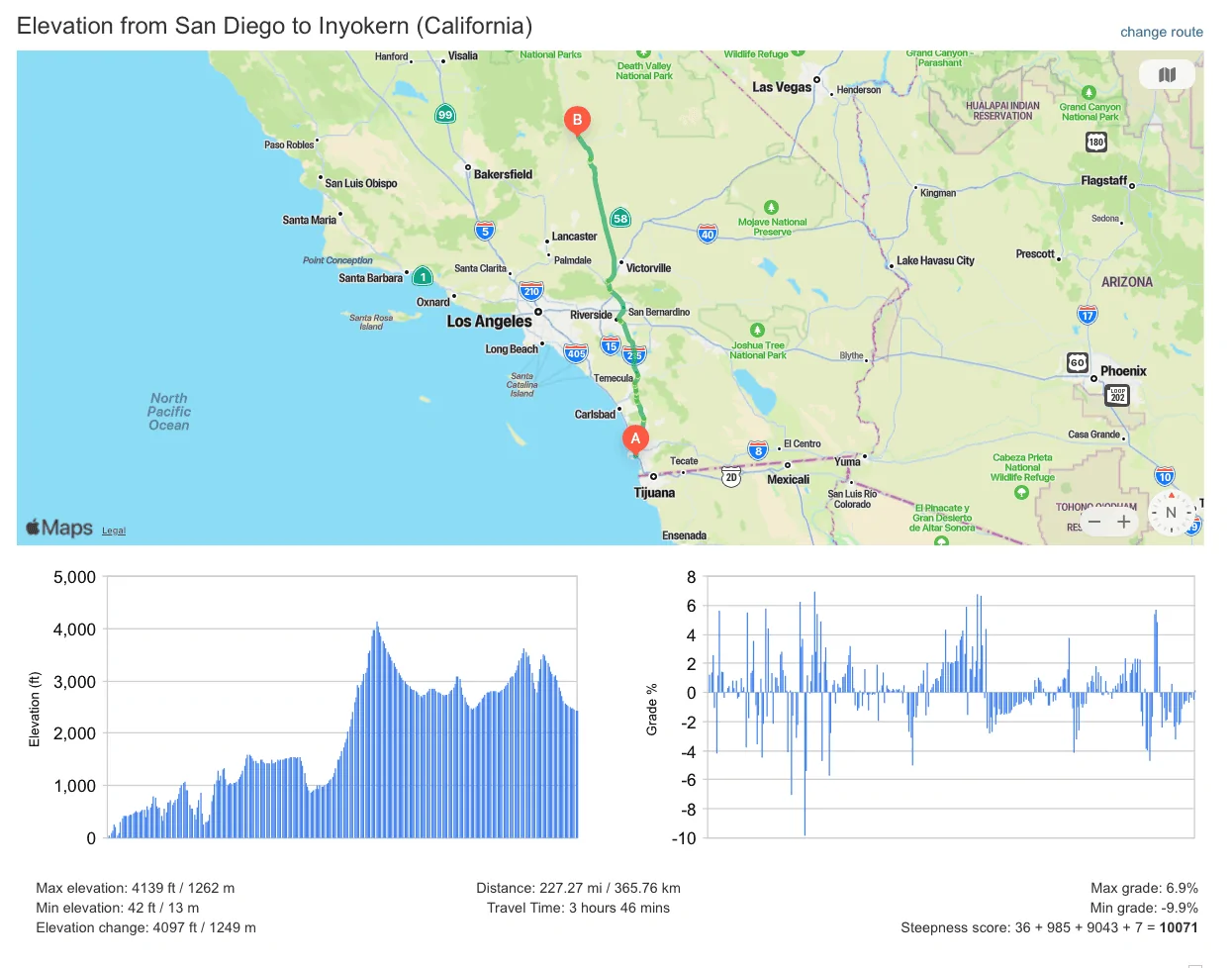Click the Death Valley National Park label
The image size is (1232, 968).
point(643,71)
